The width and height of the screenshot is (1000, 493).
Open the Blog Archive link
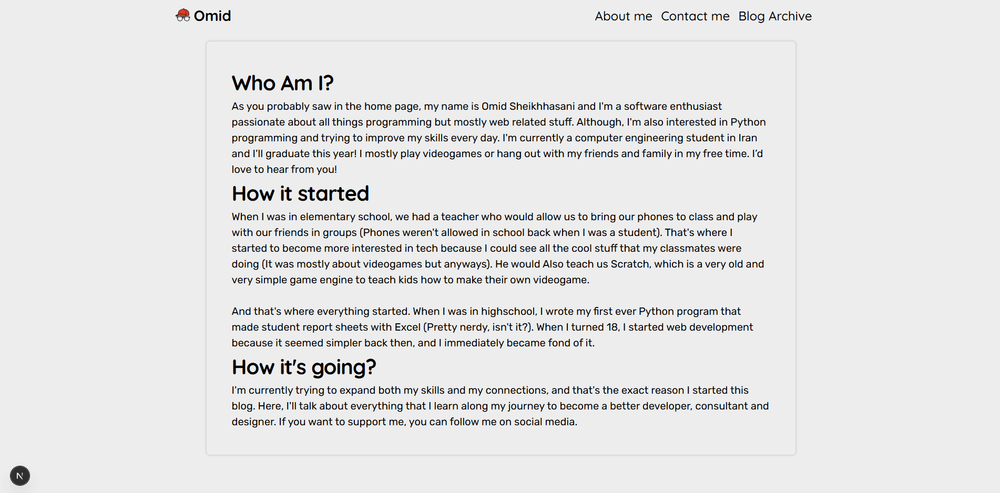point(775,16)
